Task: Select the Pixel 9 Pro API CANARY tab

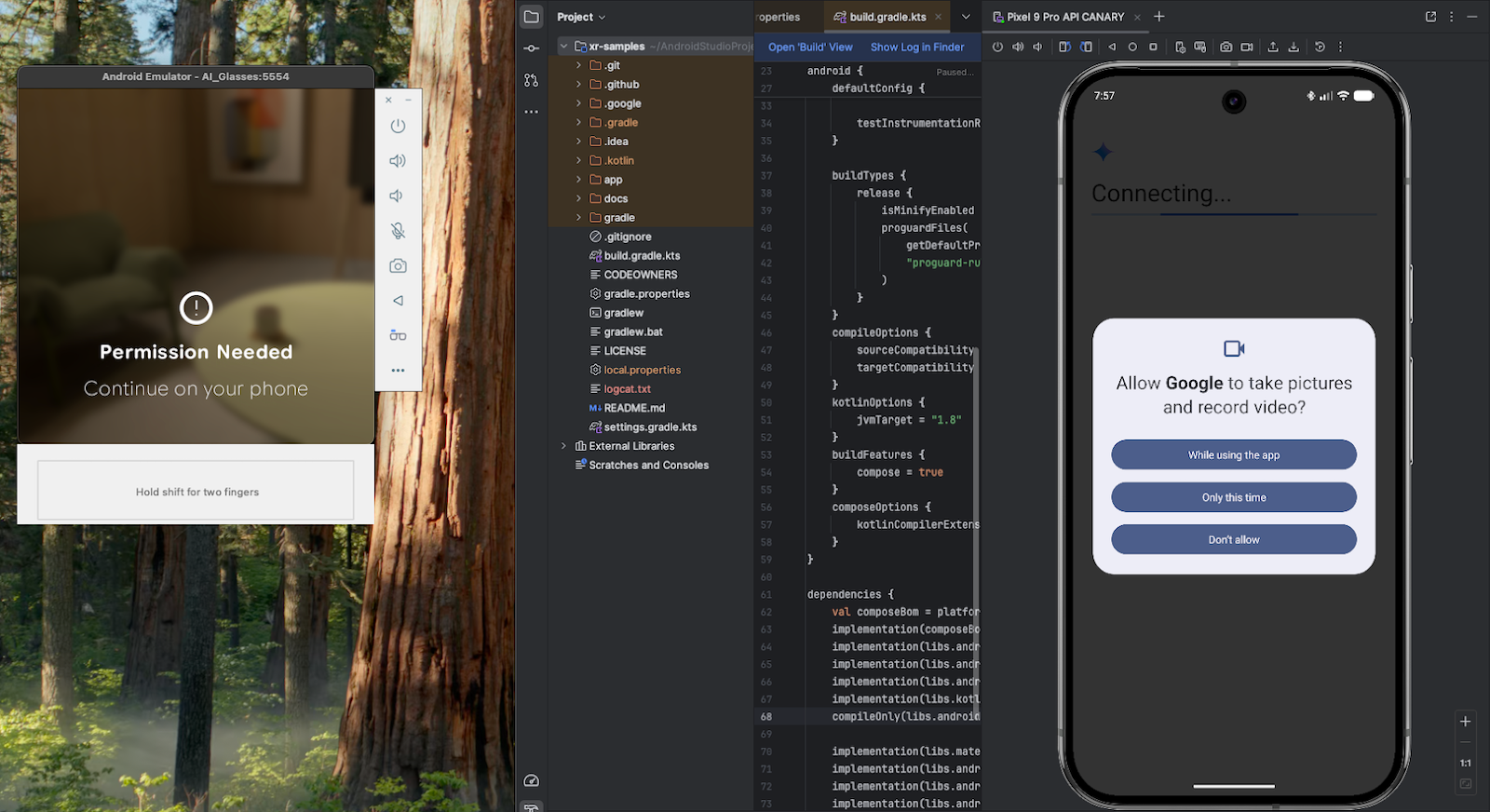Action: [1064, 17]
